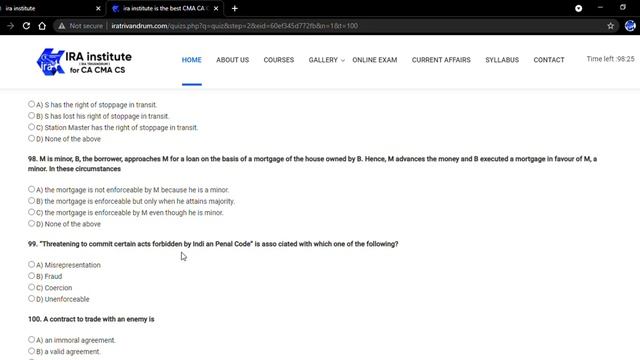The image size is (640, 360).
Task: Click the media control icon in title bar
Action: pyautogui.click(x=578, y=8)
